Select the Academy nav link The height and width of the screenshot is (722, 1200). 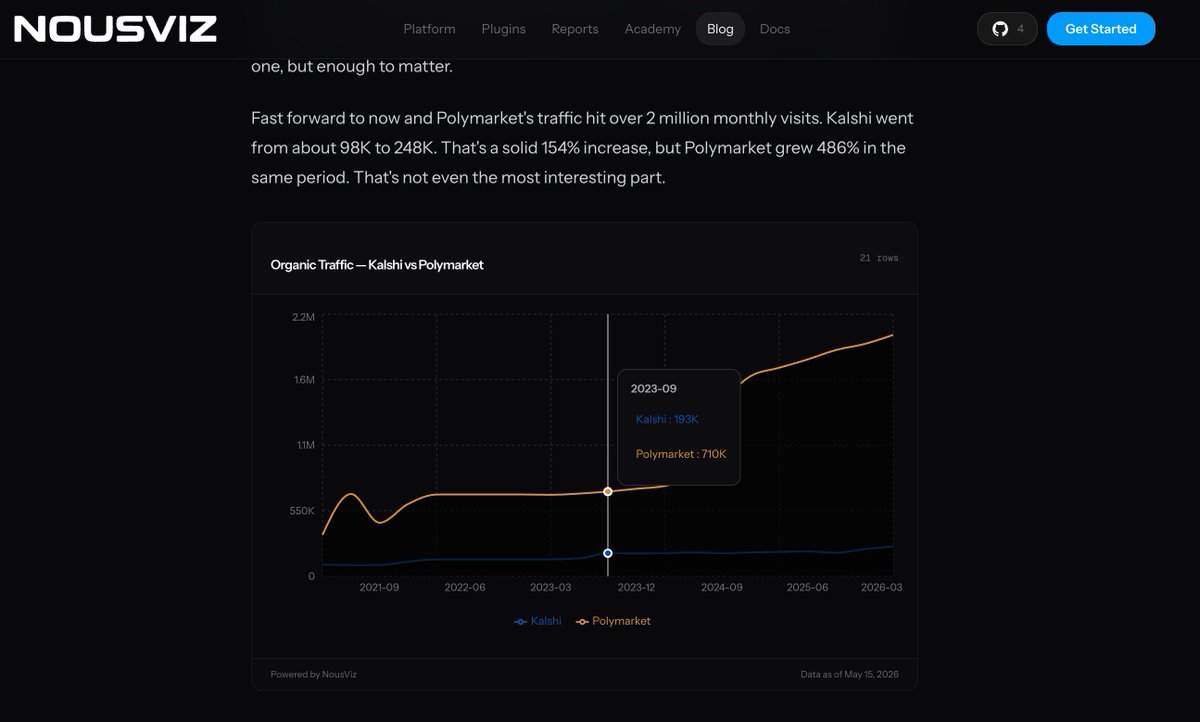click(652, 29)
